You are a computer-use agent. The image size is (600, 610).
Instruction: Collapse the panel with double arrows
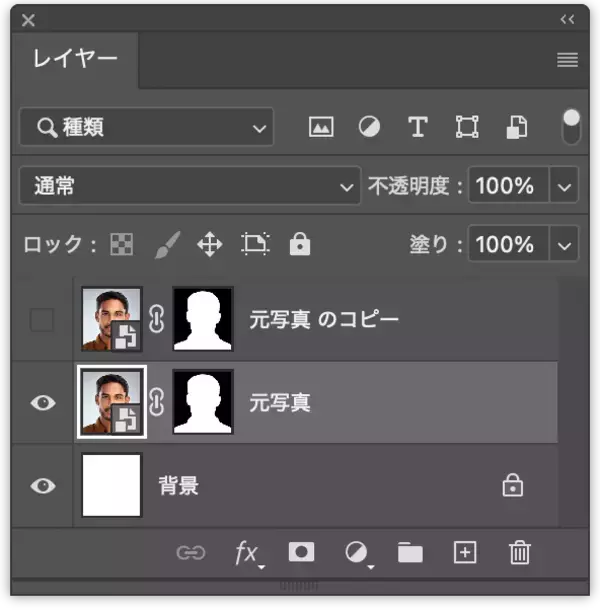coord(567,19)
